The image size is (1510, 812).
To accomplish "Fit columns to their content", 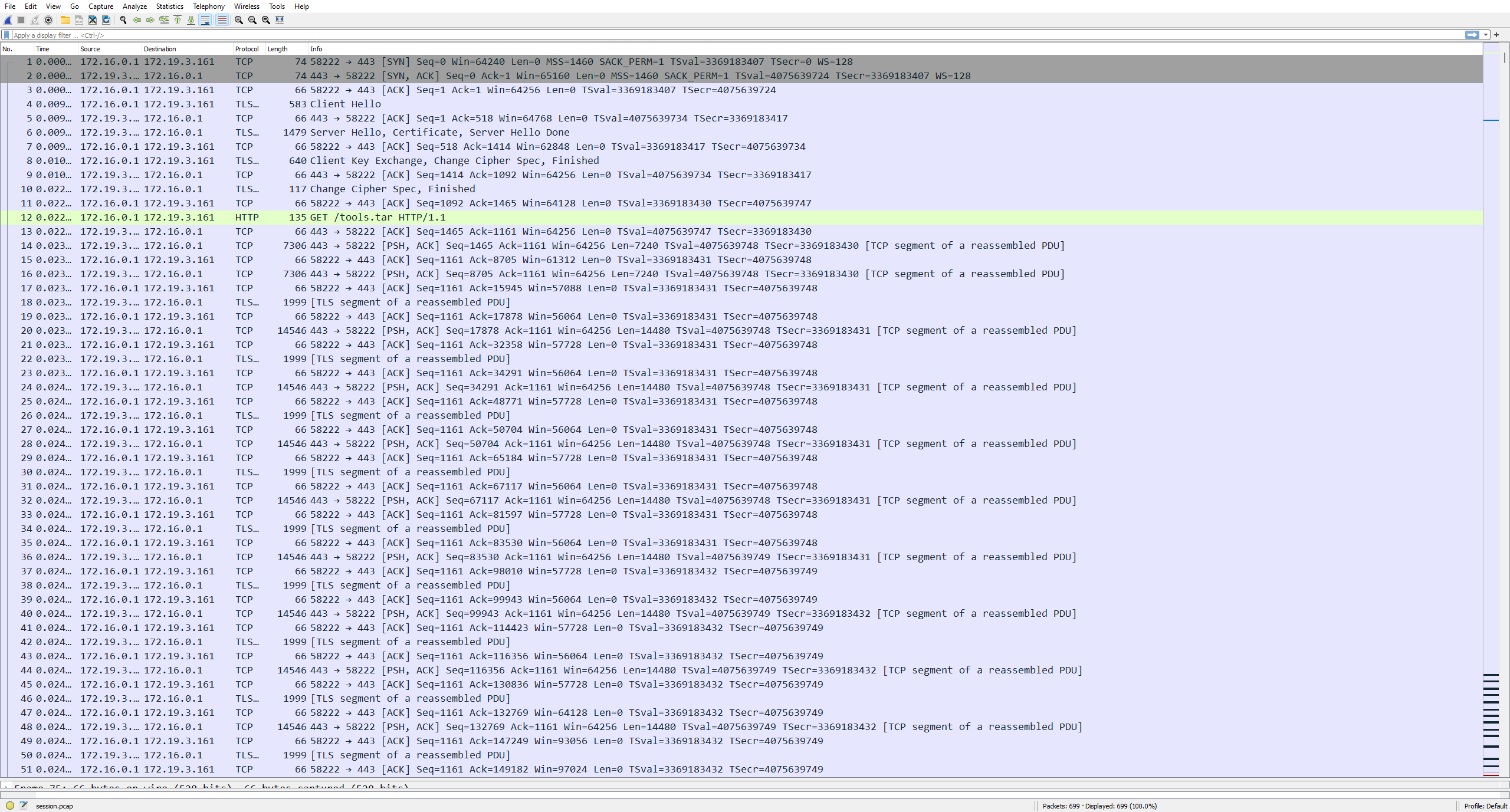I will click(280, 20).
